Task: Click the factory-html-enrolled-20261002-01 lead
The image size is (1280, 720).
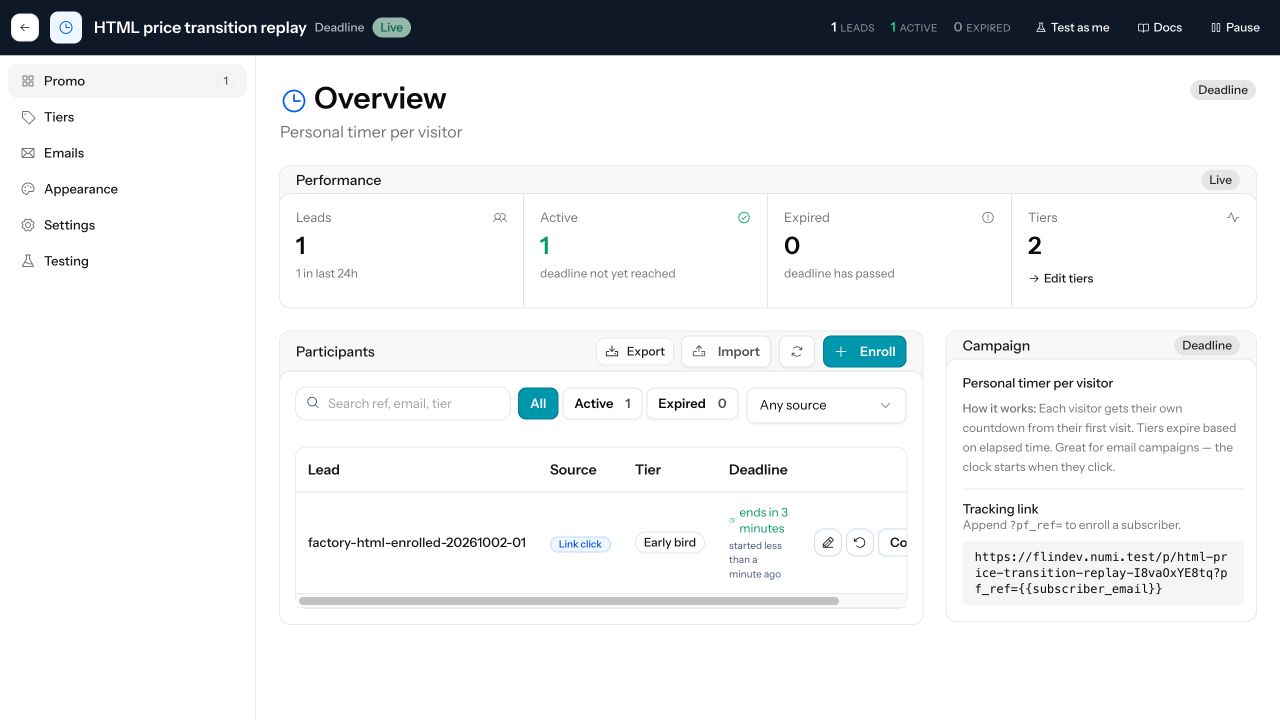Action: [x=417, y=543]
